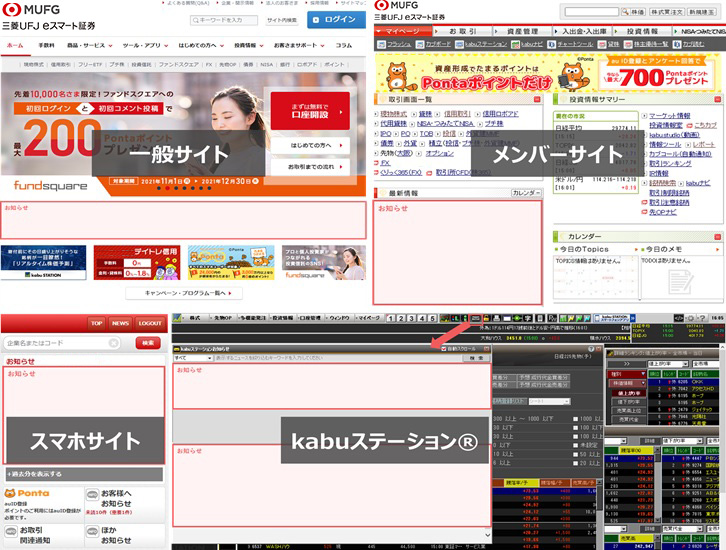Screen dimensions: 726x550
Task: Open お客様へお知らせ on smartphone site
Action: pyautogui.click(x=125, y=504)
